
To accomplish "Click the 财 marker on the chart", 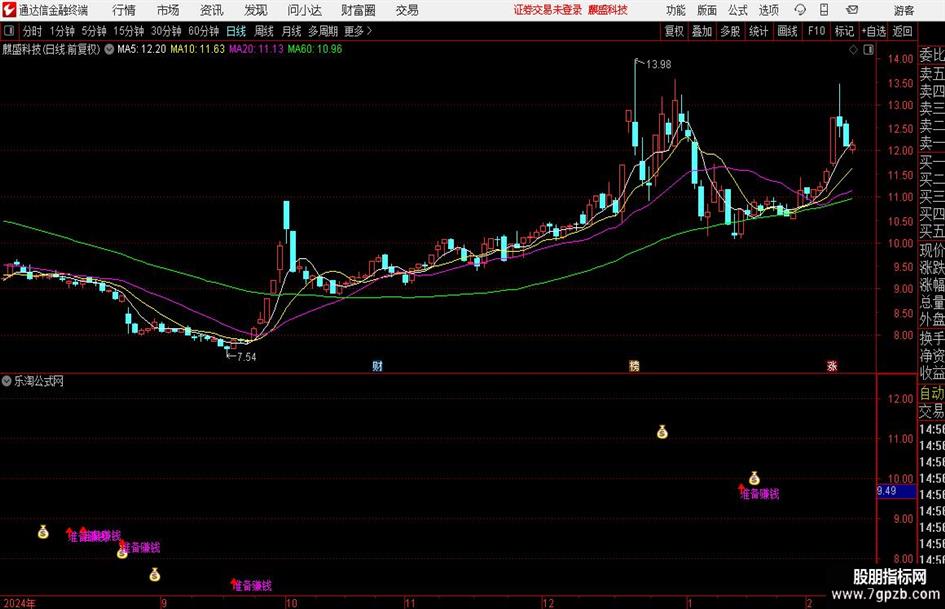I will click(377, 366).
